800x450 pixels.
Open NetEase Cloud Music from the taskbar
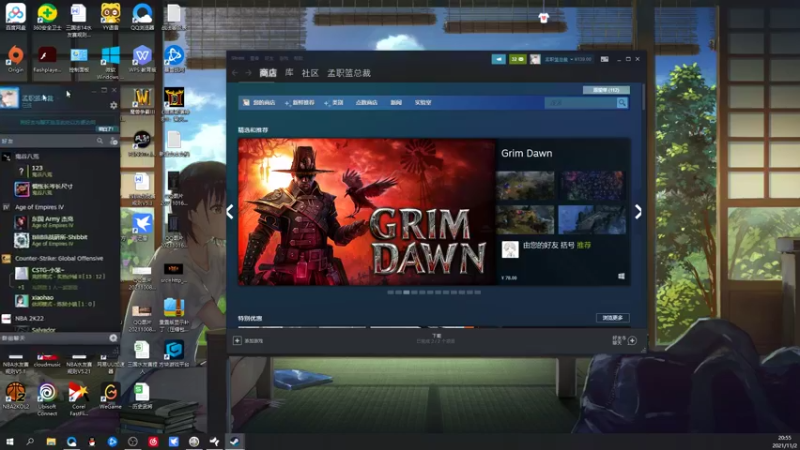153,441
